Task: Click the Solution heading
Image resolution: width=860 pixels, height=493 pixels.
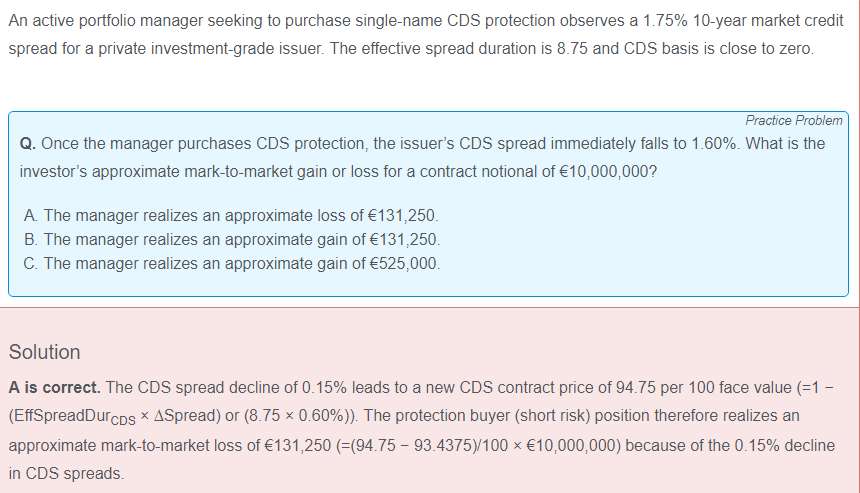Action: click(x=45, y=352)
